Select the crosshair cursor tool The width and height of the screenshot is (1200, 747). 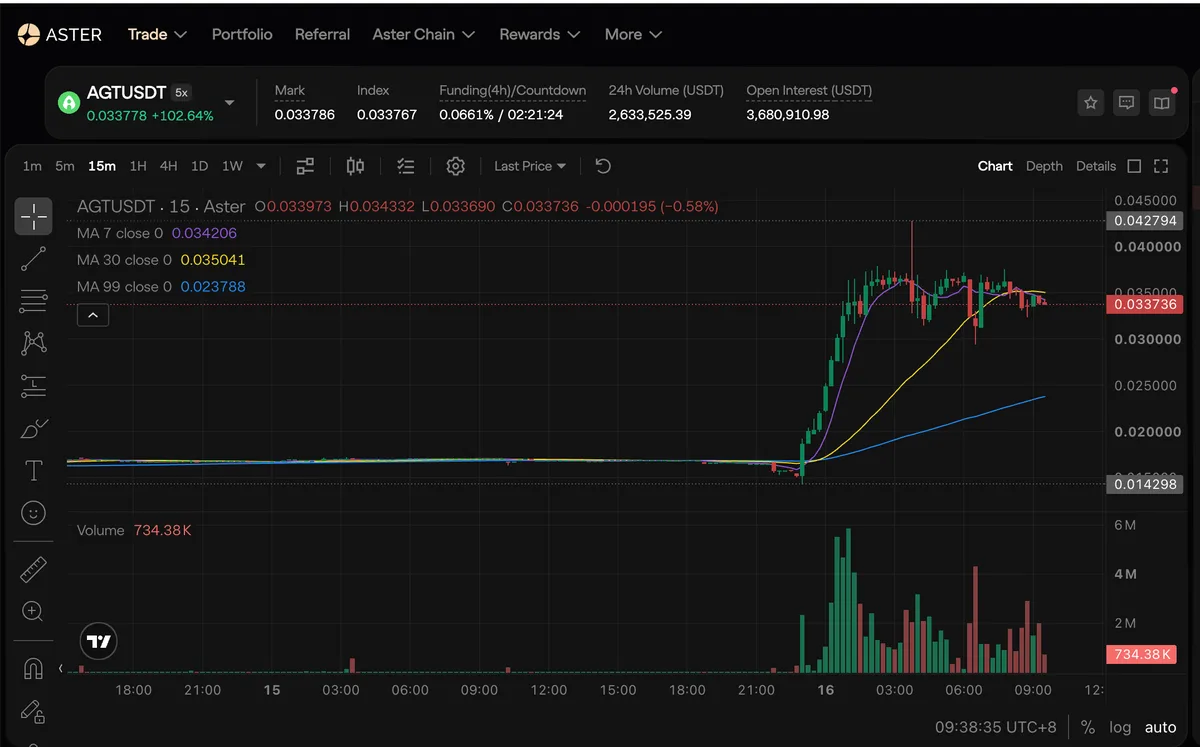(x=33, y=216)
